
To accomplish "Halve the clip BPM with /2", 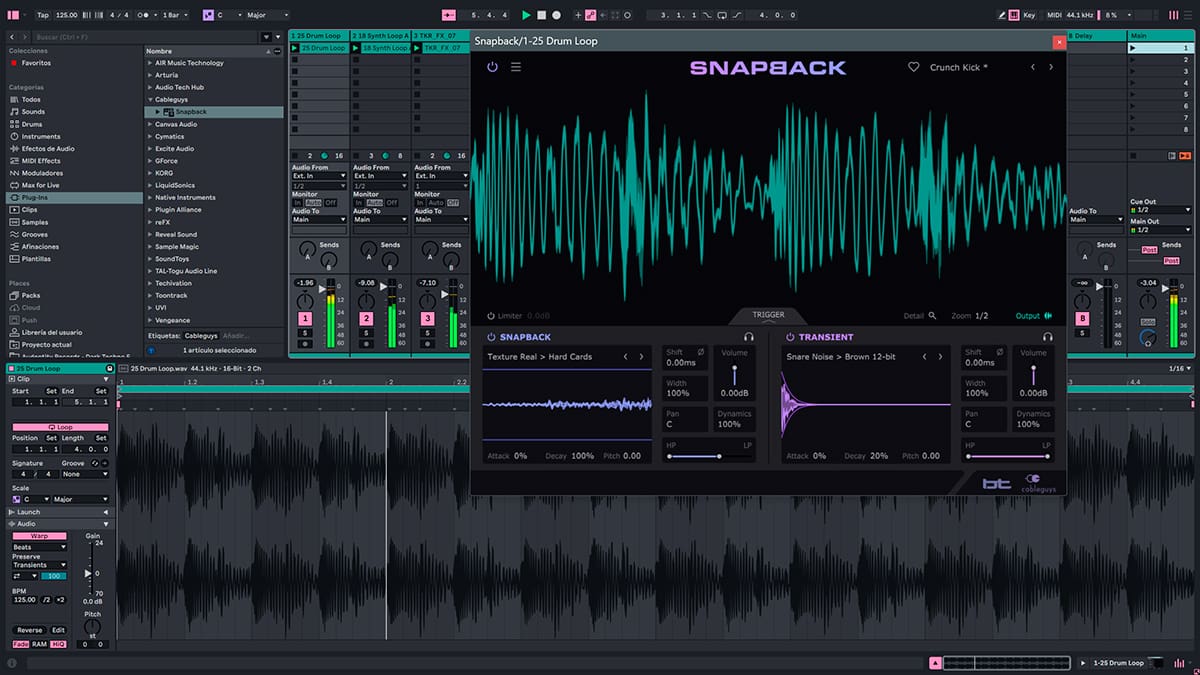I will 46,599.
